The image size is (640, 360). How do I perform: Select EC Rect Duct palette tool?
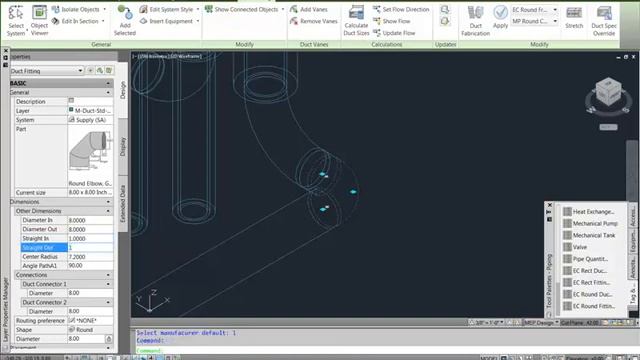tap(585, 271)
